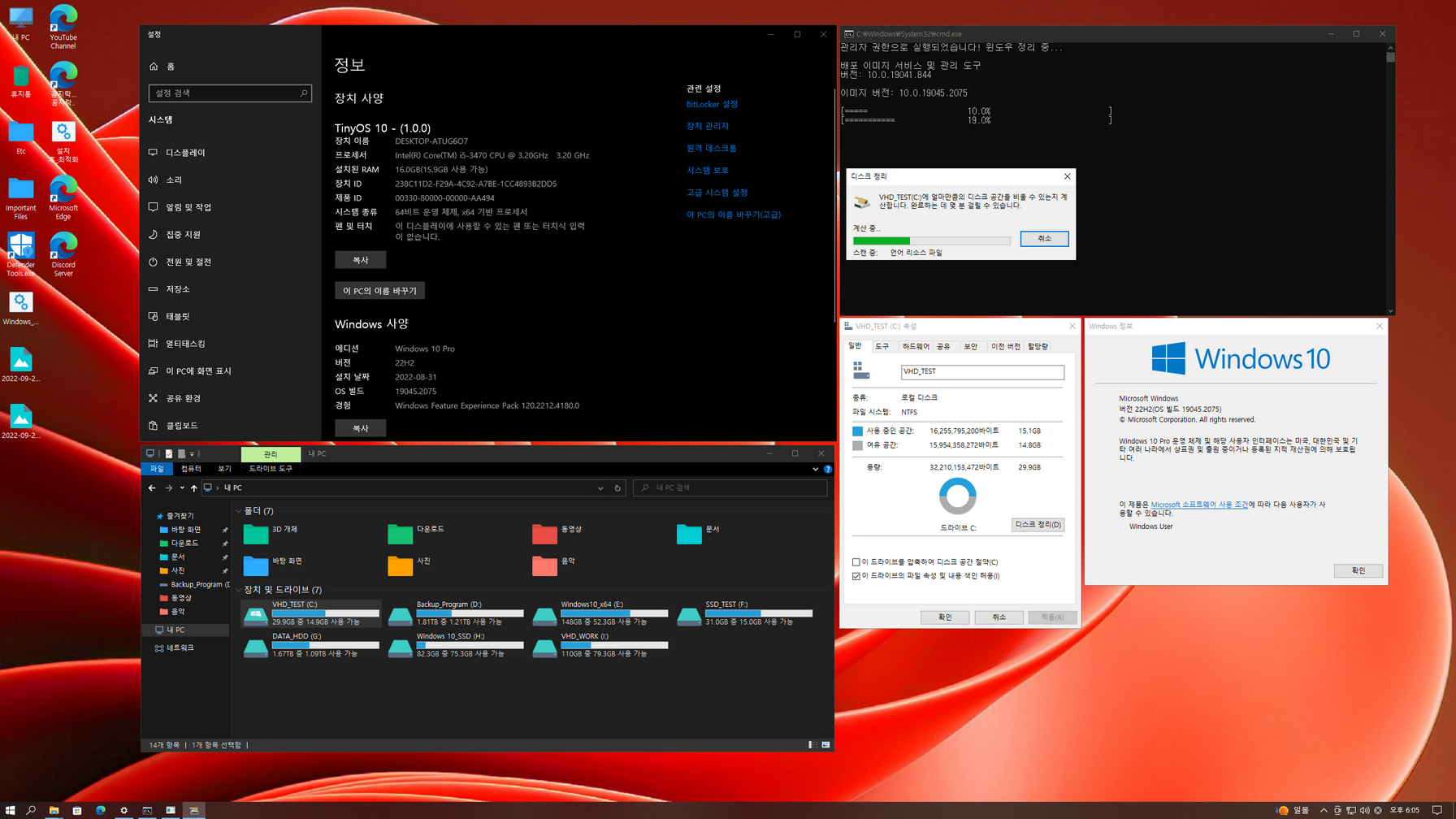Click the Home icon in Settings sidebar
The image size is (1456, 819).
tap(154, 67)
